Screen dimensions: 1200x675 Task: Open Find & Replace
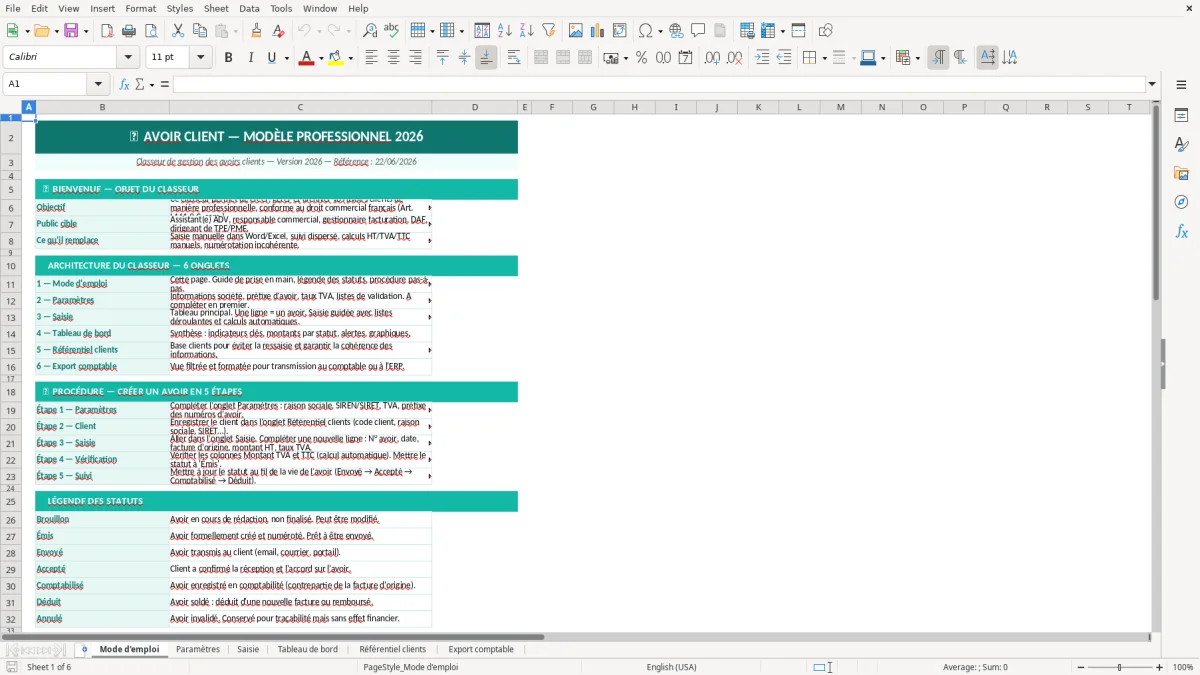pyautogui.click(x=370, y=31)
